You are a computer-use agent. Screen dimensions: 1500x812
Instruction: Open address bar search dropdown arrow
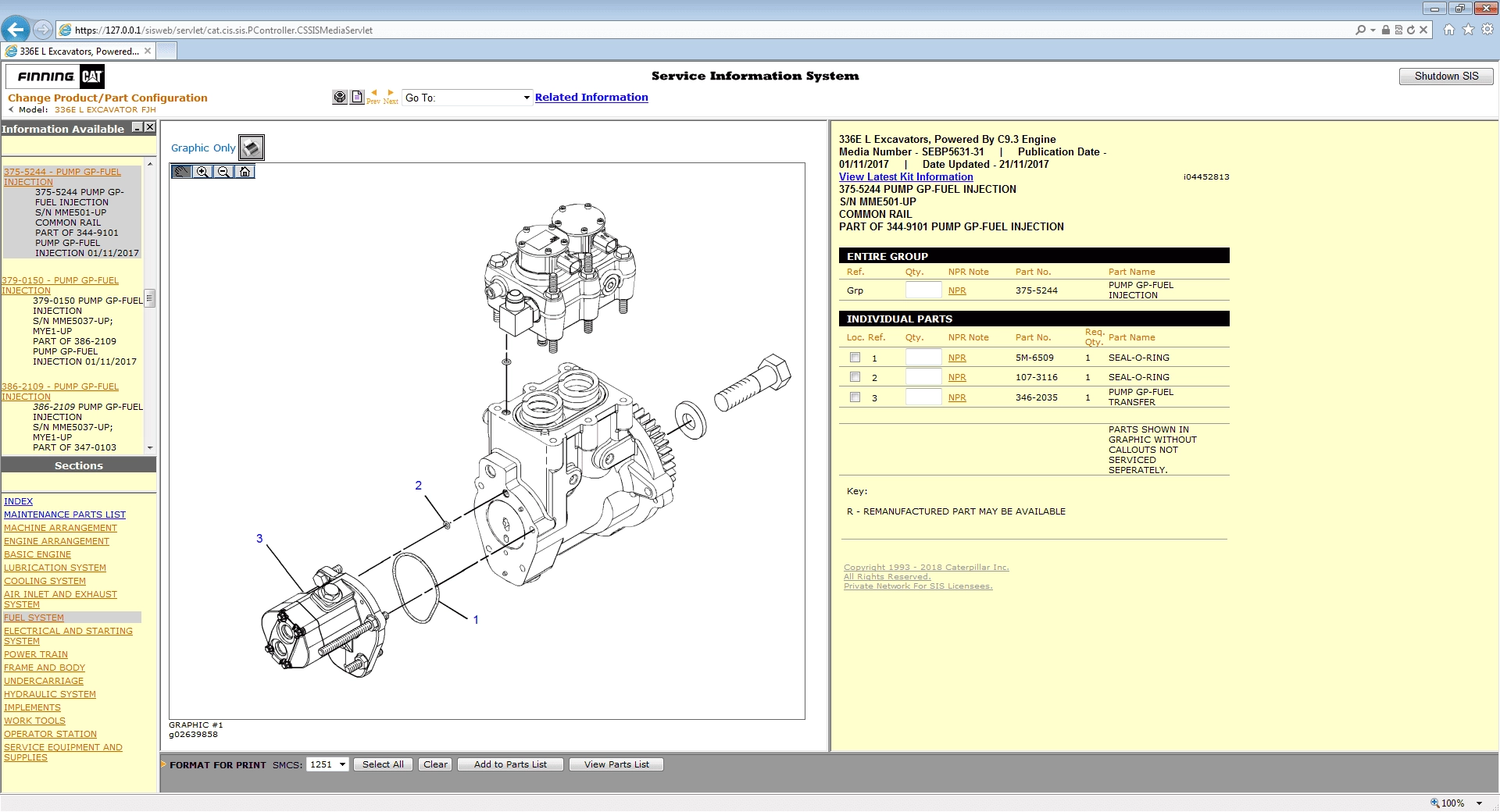coord(1373,30)
